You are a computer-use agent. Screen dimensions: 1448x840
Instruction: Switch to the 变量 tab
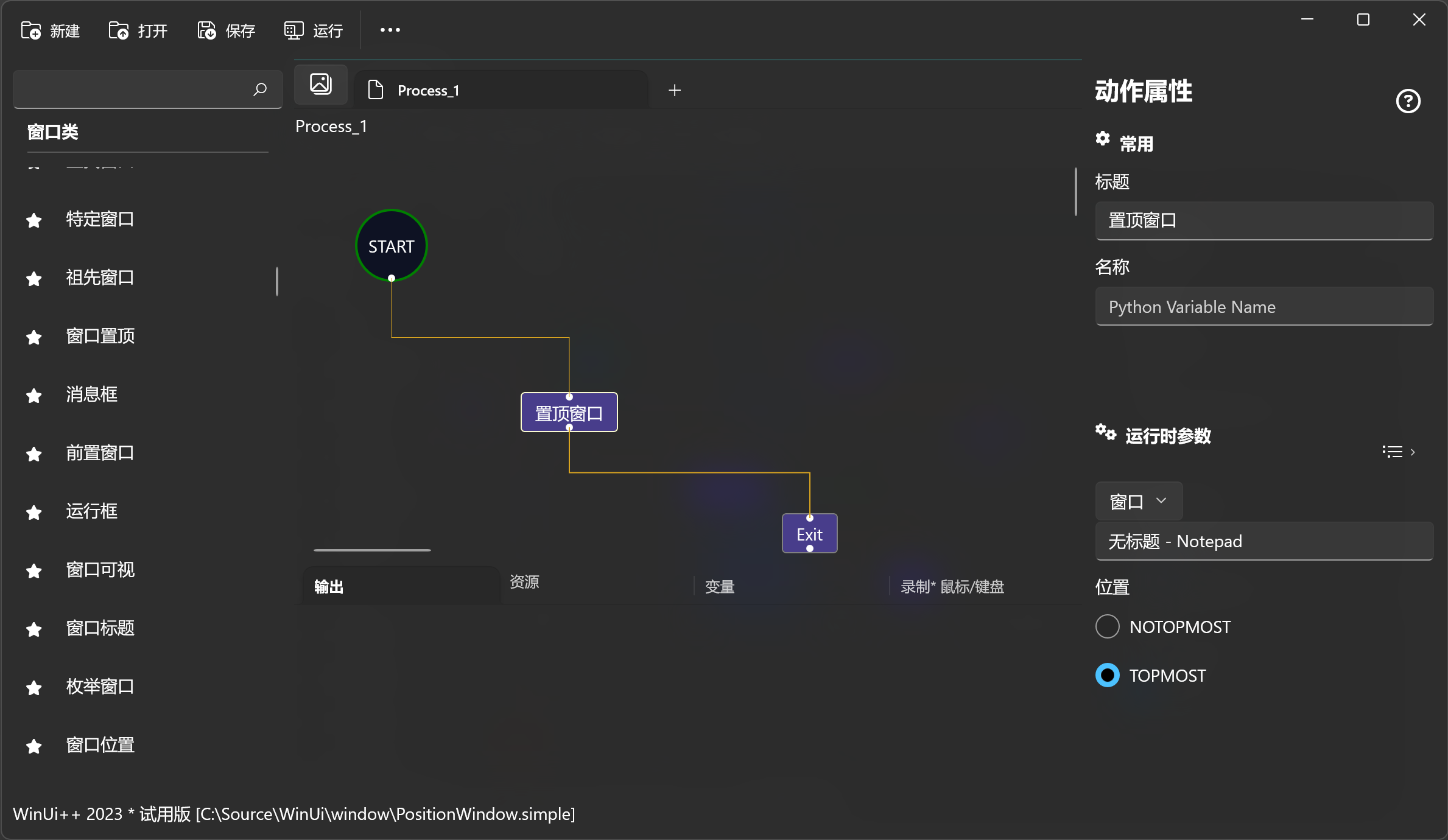click(720, 587)
